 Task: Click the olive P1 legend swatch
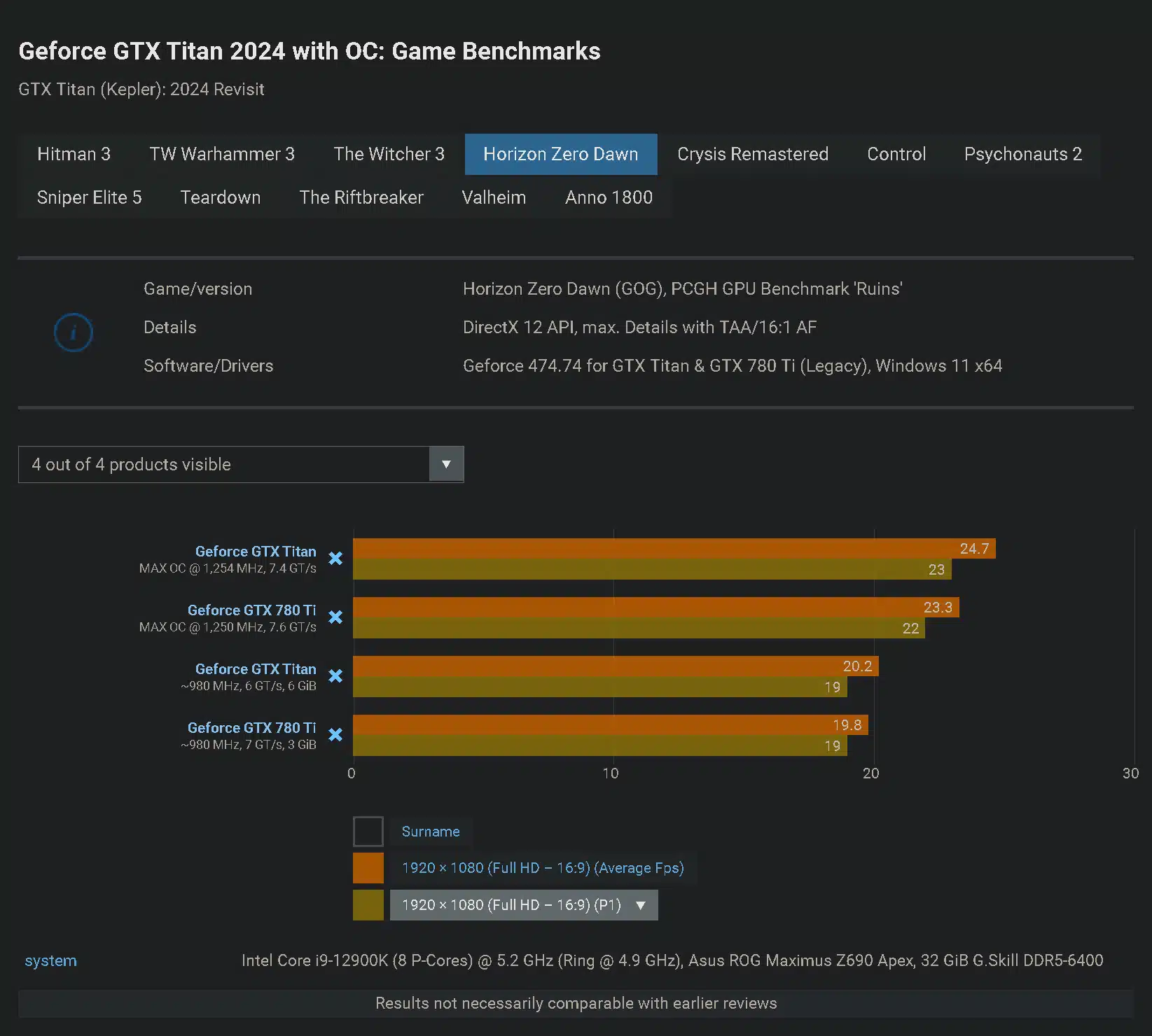coord(368,905)
